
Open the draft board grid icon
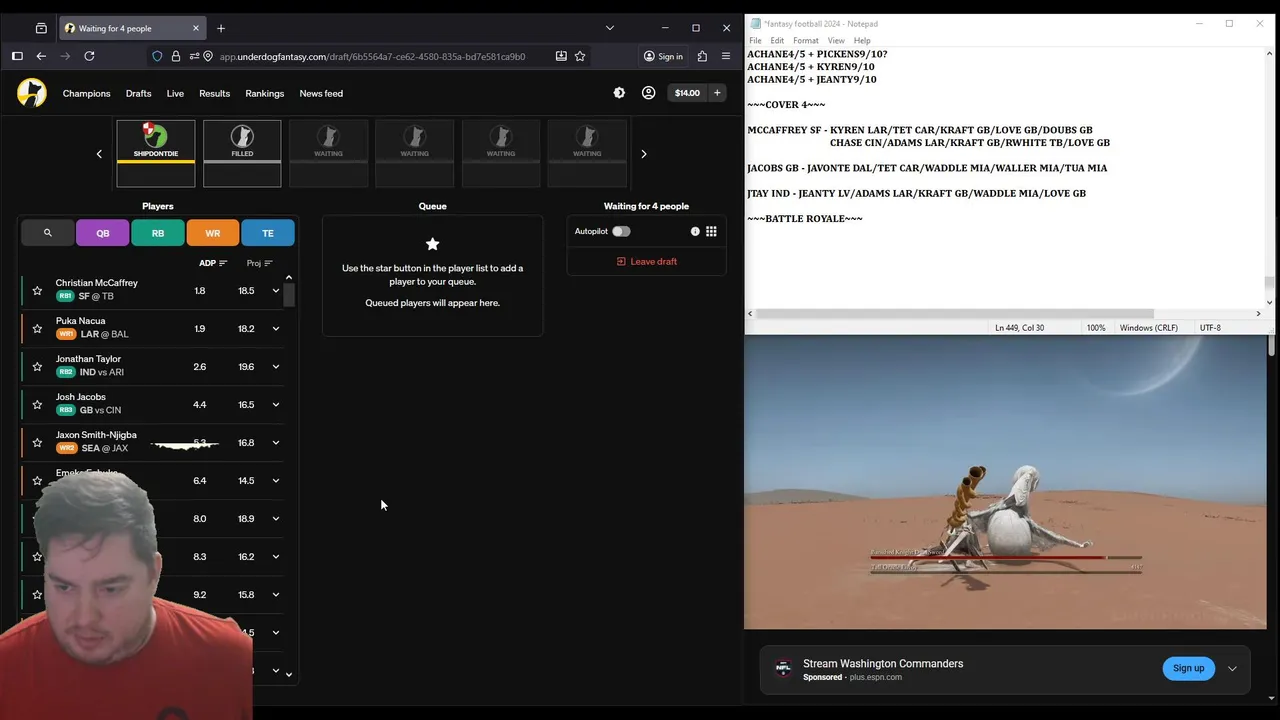711,231
